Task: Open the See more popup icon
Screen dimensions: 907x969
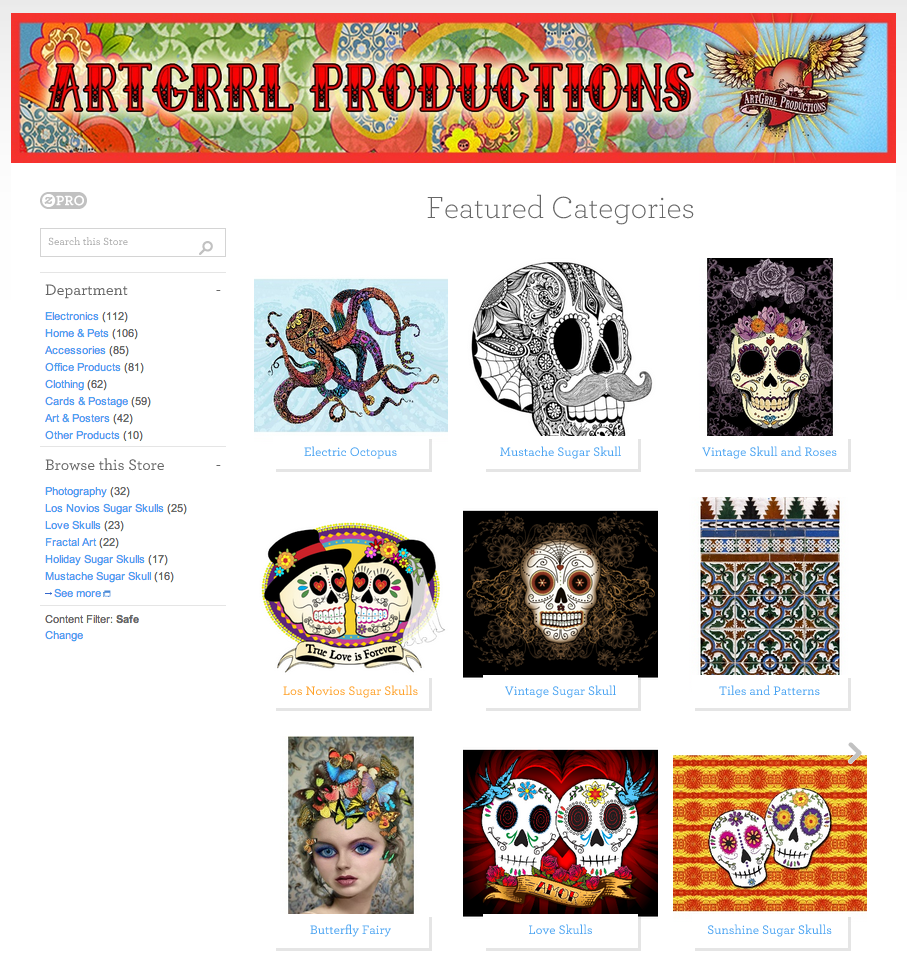Action: 107,594
